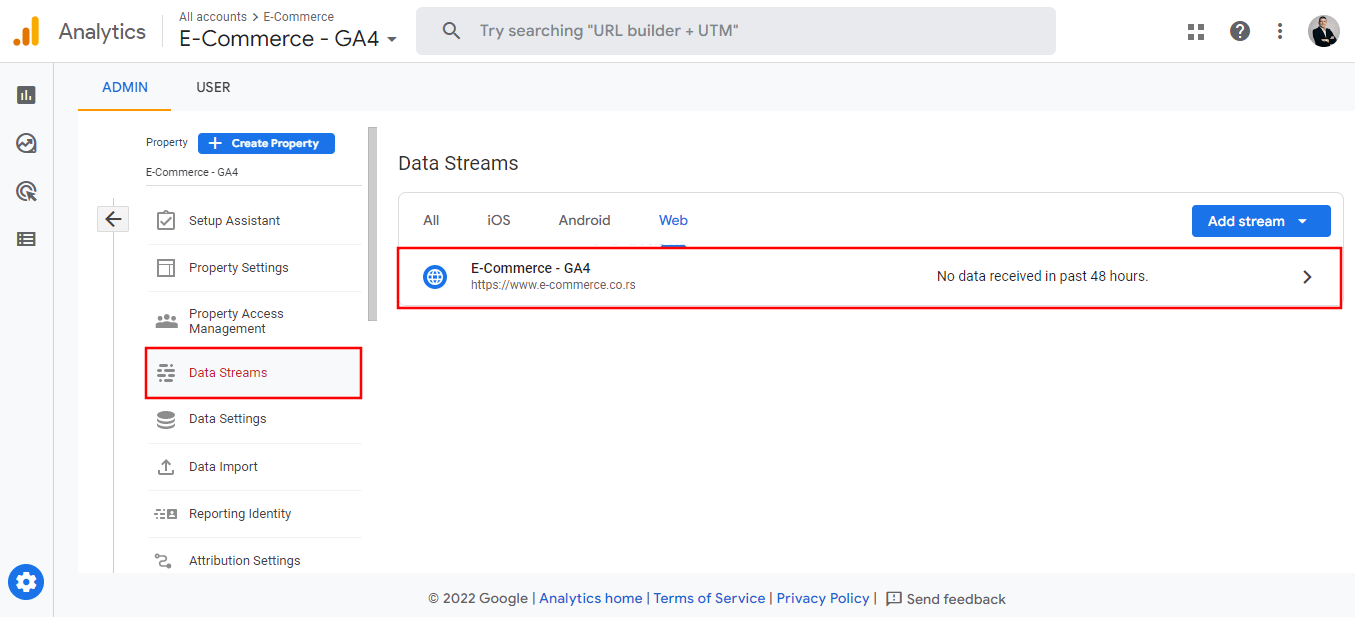
Task: Open the Configure section from the left rail
Action: (25, 238)
